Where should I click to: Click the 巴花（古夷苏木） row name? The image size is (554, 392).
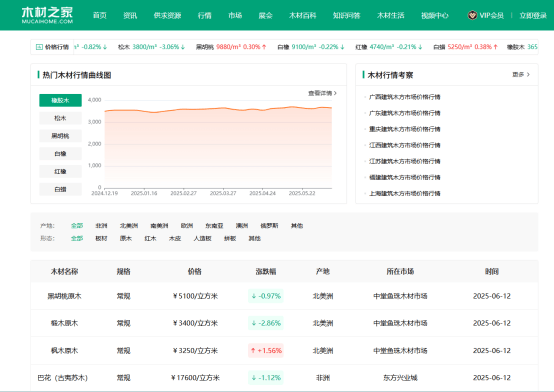[x=63, y=378]
